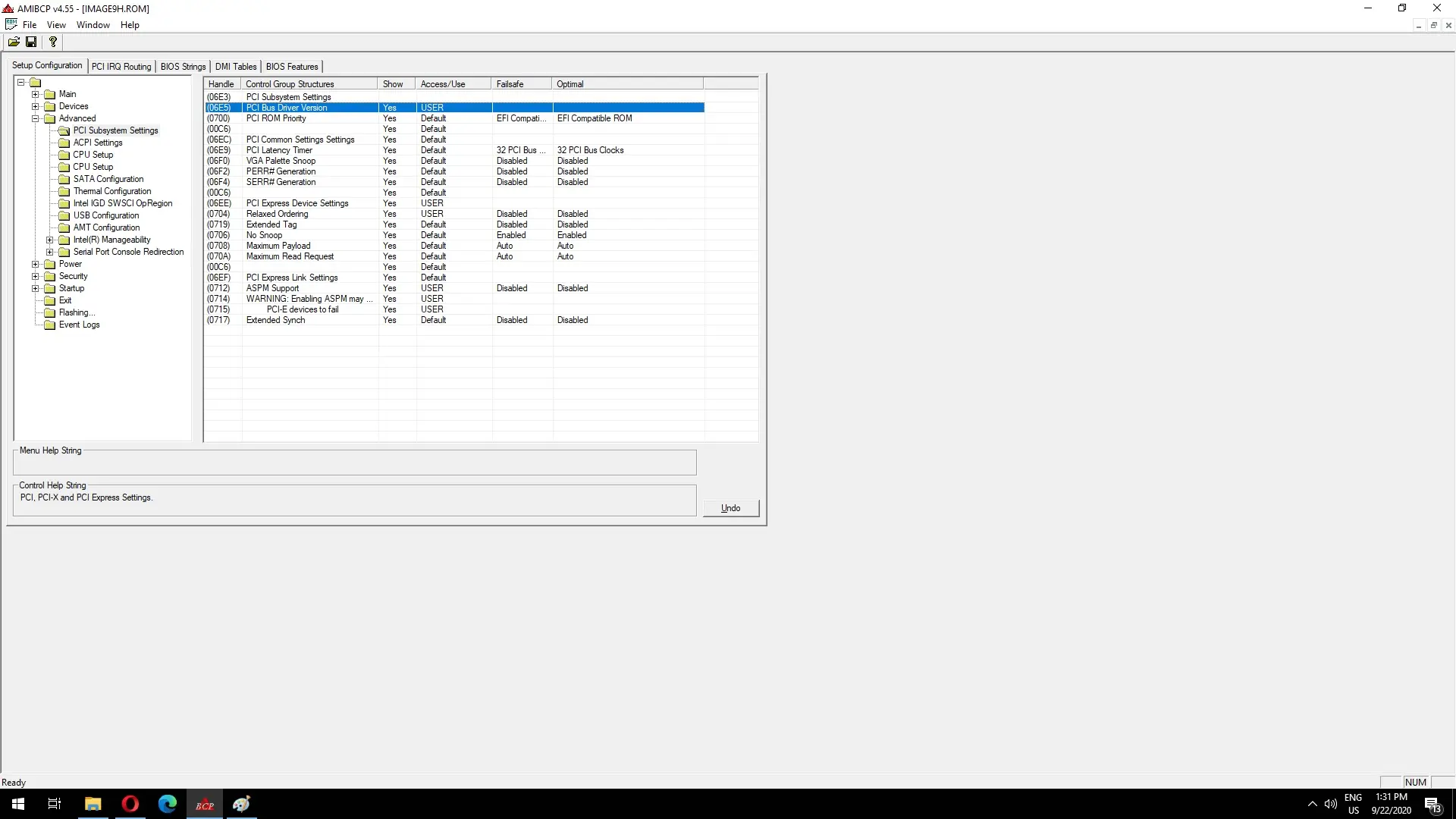Select the Relaxed Ordering row

click(455, 214)
